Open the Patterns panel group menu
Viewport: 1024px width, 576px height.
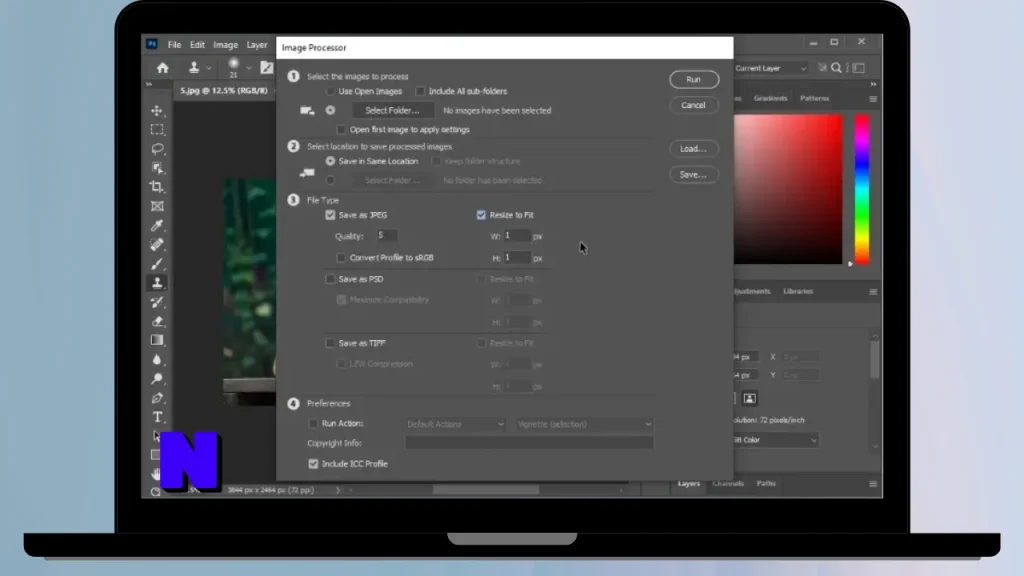tap(873, 99)
